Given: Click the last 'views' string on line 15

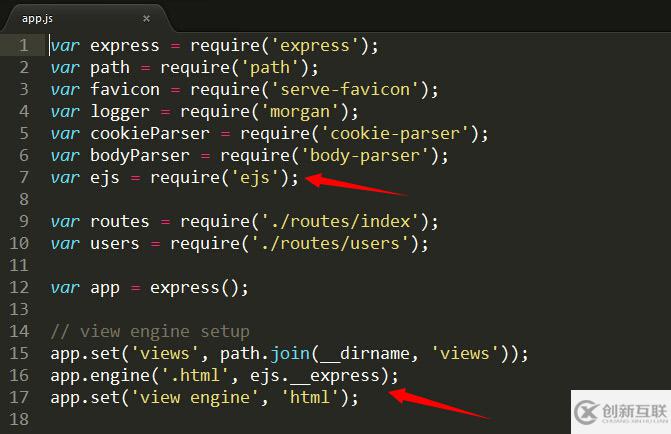Looking at the screenshot, I should click(465, 353).
